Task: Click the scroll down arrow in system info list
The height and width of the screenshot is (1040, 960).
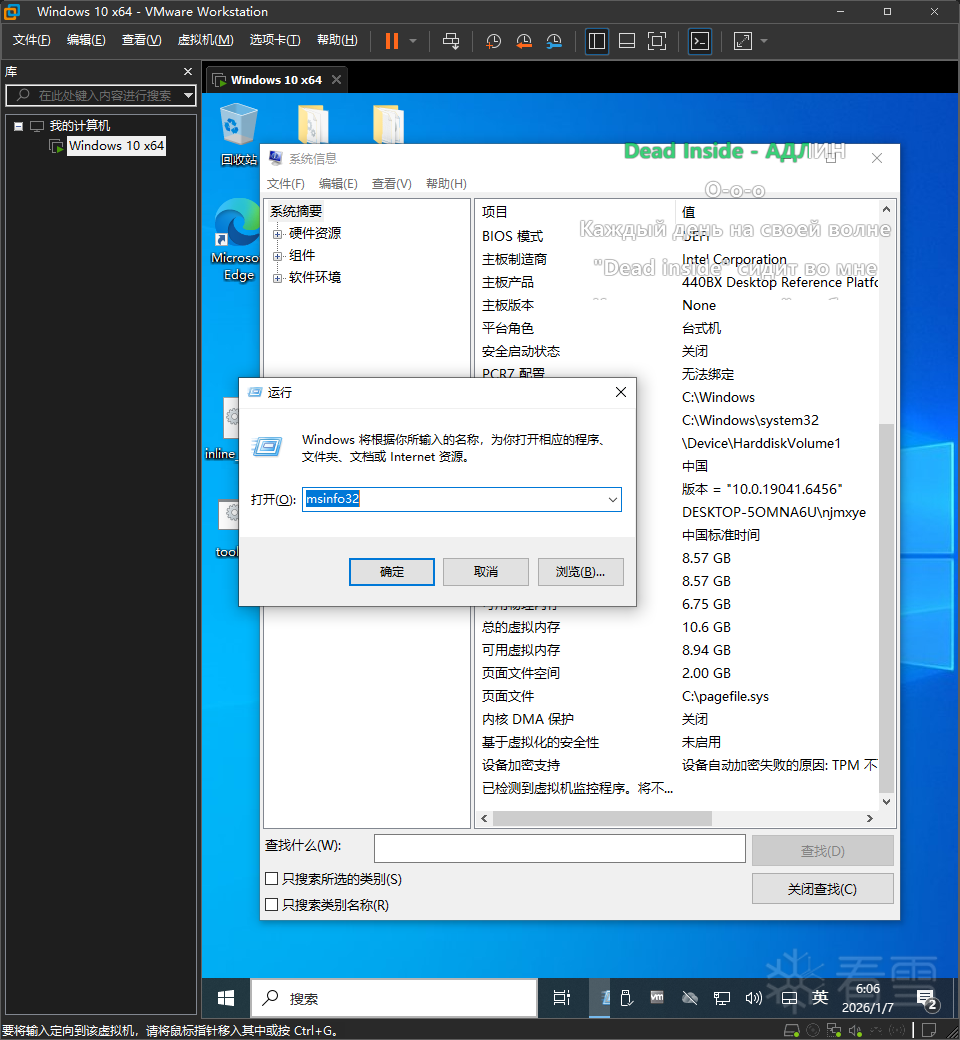Action: [x=886, y=801]
